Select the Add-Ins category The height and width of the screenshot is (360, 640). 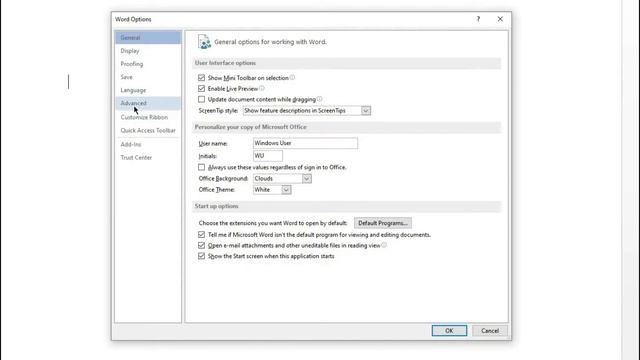pyautogui.click(x=148, y=144)
